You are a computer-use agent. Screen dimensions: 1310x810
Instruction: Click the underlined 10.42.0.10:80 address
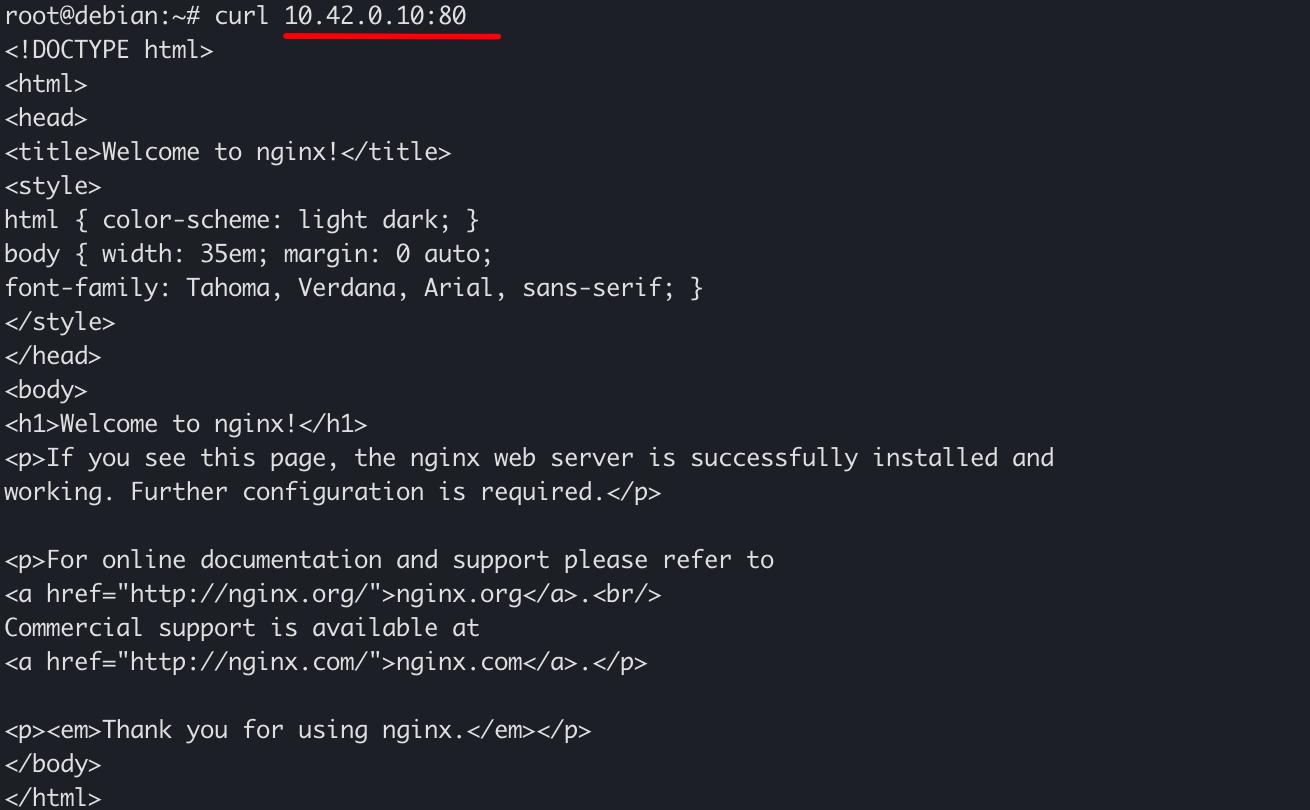tap(375, 15)
